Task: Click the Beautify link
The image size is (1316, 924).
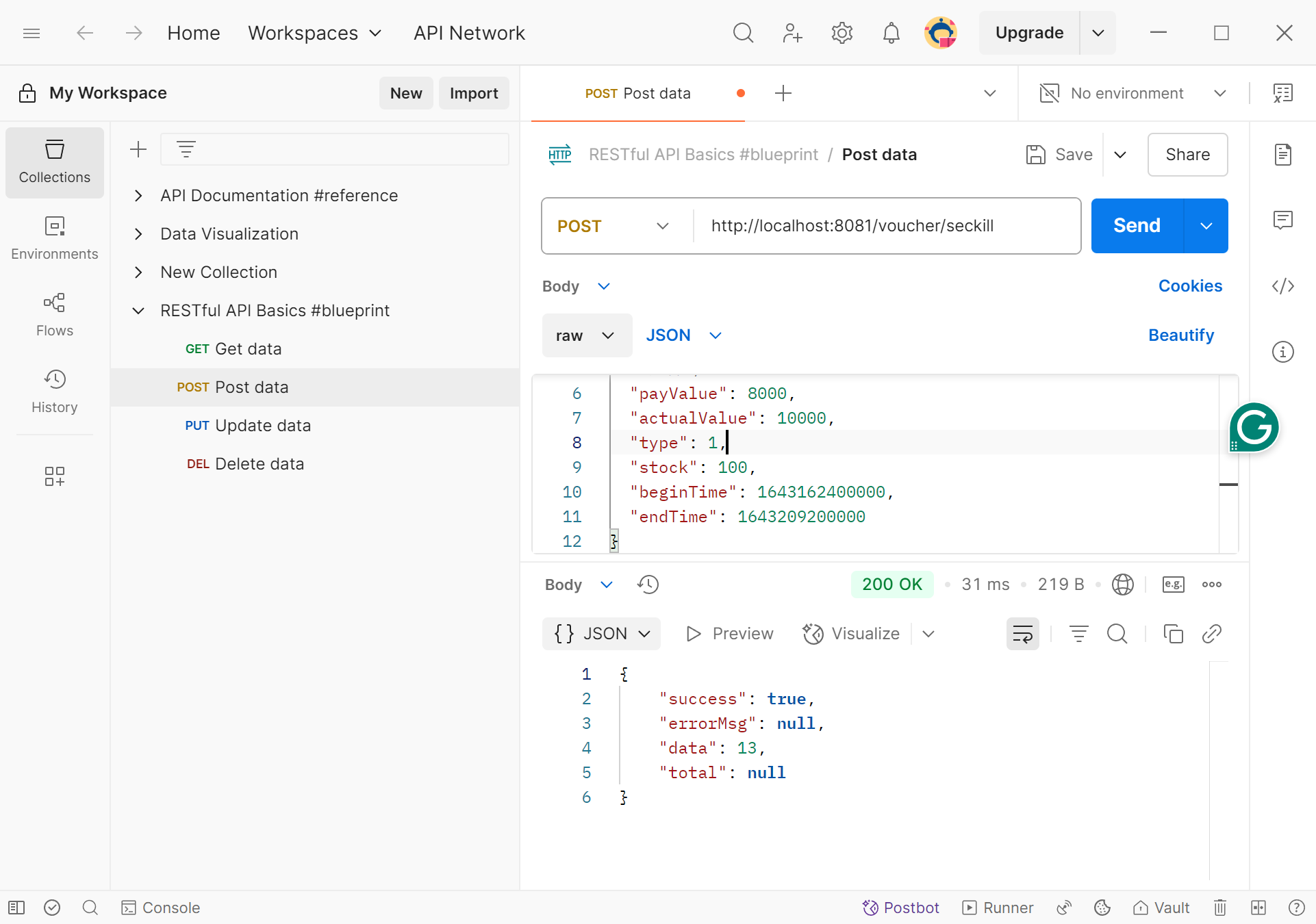Action: (1181, 335)
